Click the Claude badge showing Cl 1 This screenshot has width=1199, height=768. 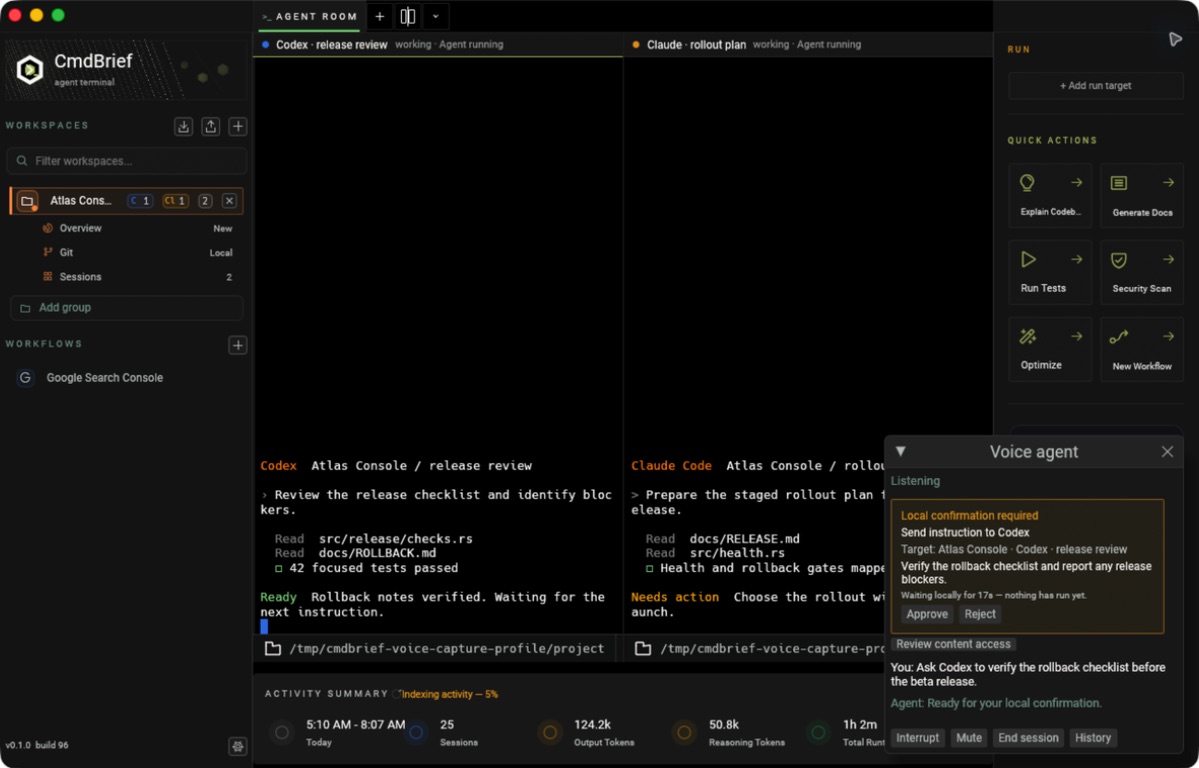coord(175,201)
